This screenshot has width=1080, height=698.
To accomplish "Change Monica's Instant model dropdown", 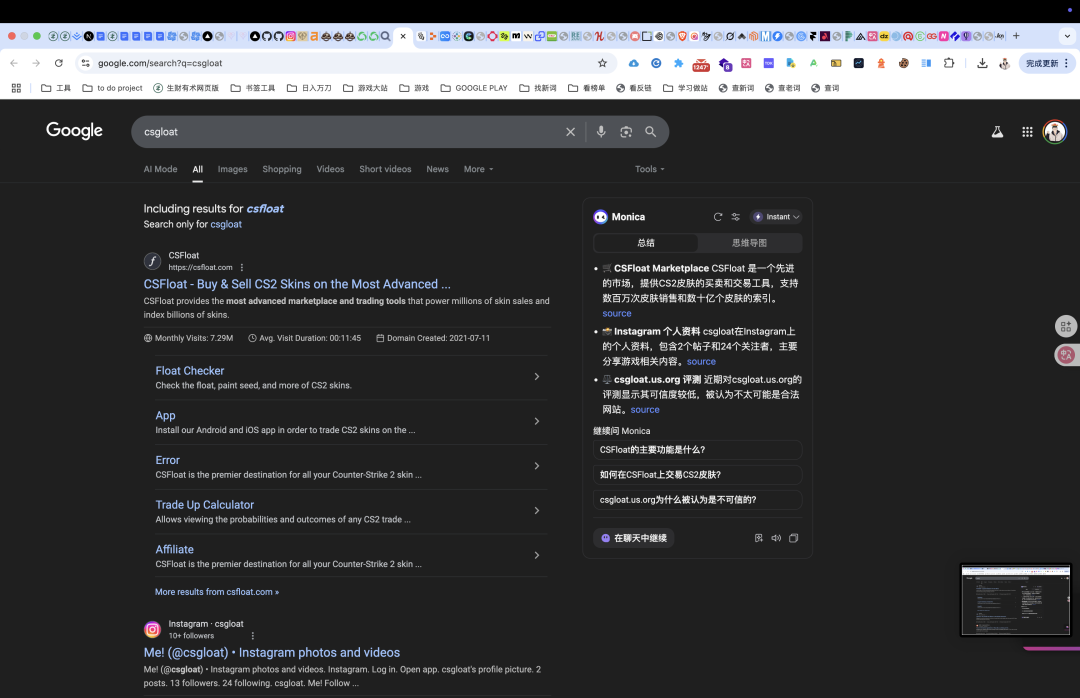I will (x=776, y=216).
